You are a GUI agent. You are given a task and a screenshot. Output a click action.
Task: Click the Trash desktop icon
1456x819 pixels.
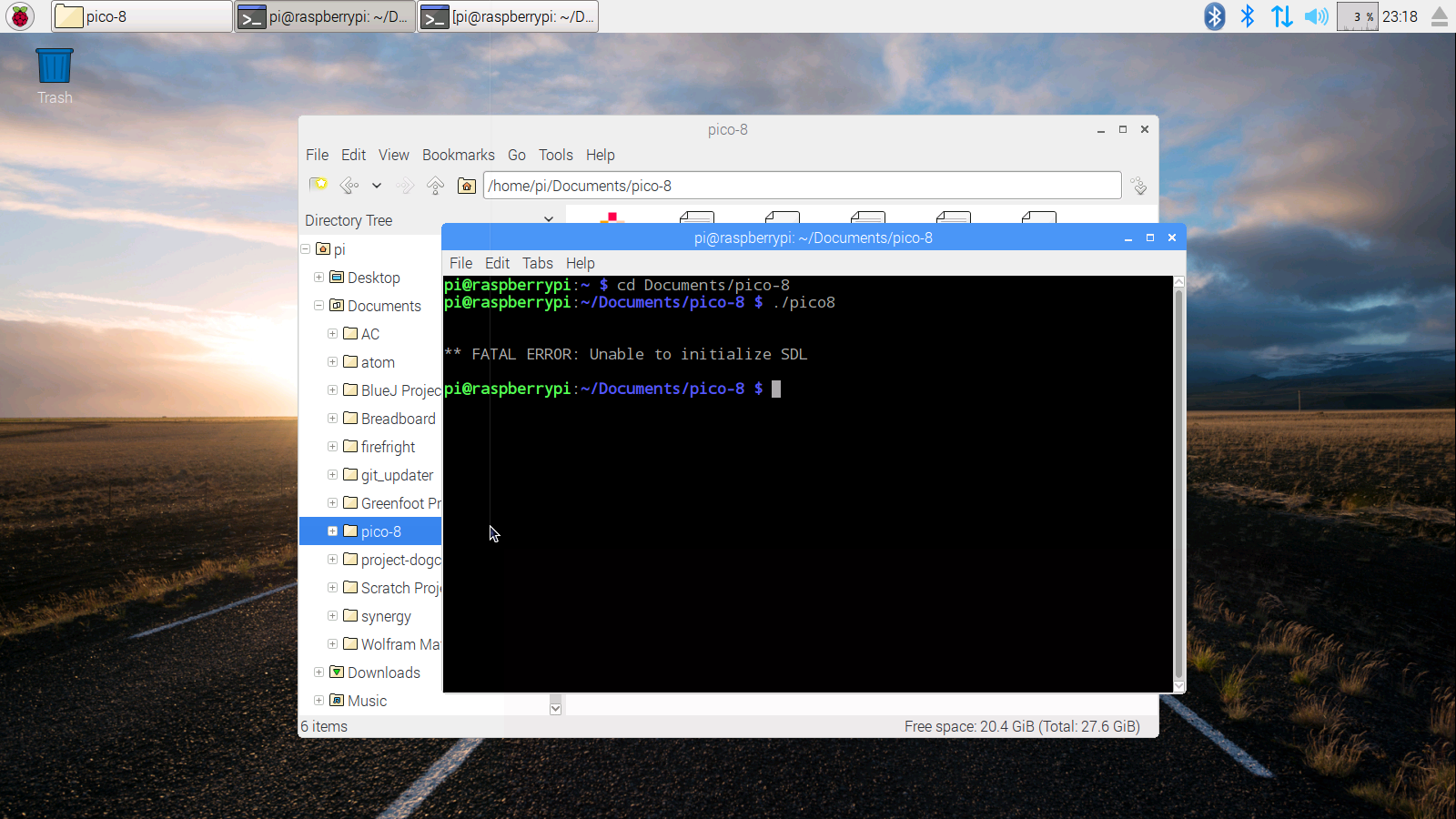[55, 76]
